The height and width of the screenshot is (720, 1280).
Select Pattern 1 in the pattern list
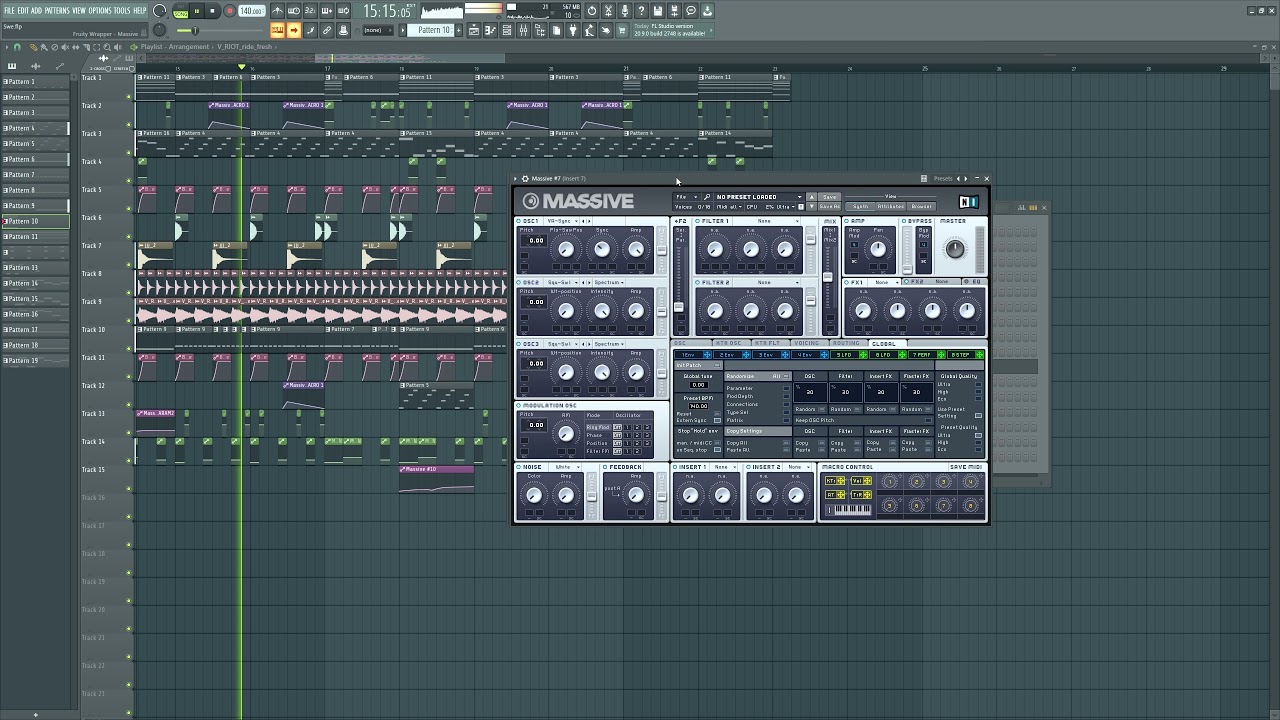click(35, 82)
